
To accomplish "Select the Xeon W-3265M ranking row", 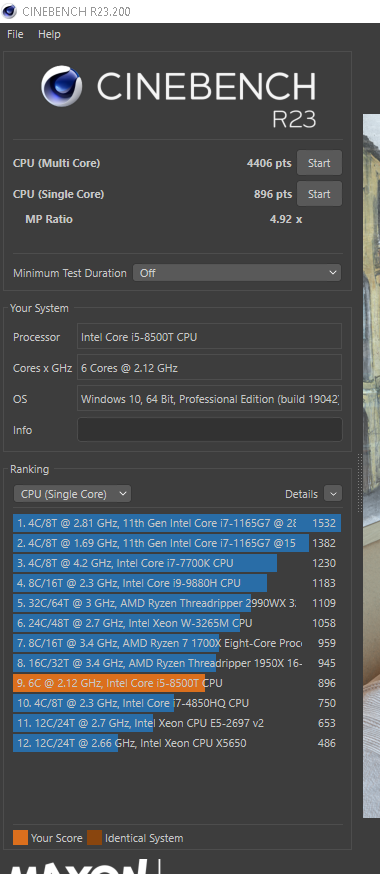I will coord(177,623).
